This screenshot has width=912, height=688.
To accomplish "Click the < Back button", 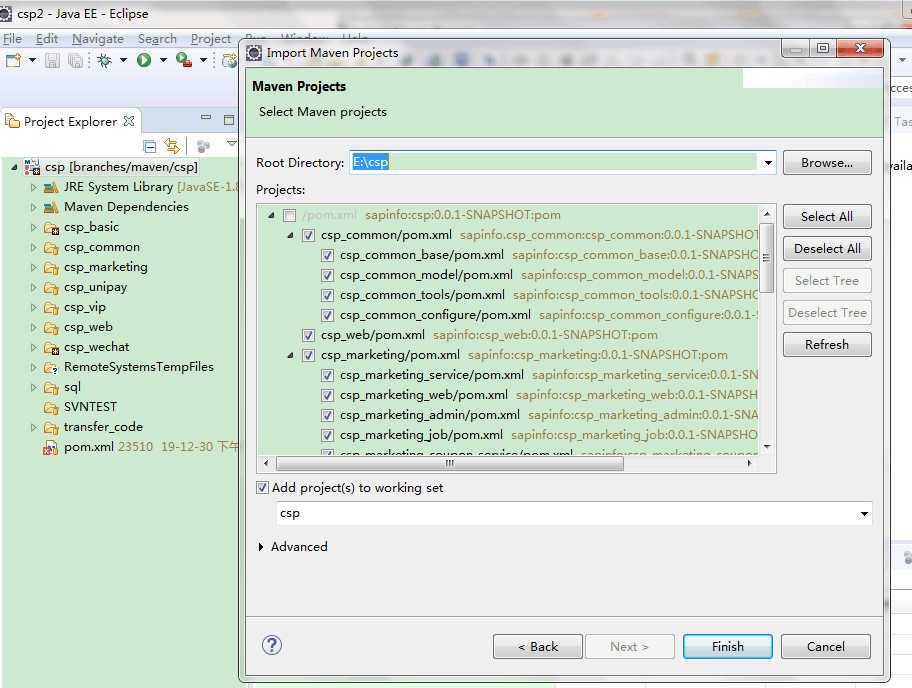I will (537, 647).
